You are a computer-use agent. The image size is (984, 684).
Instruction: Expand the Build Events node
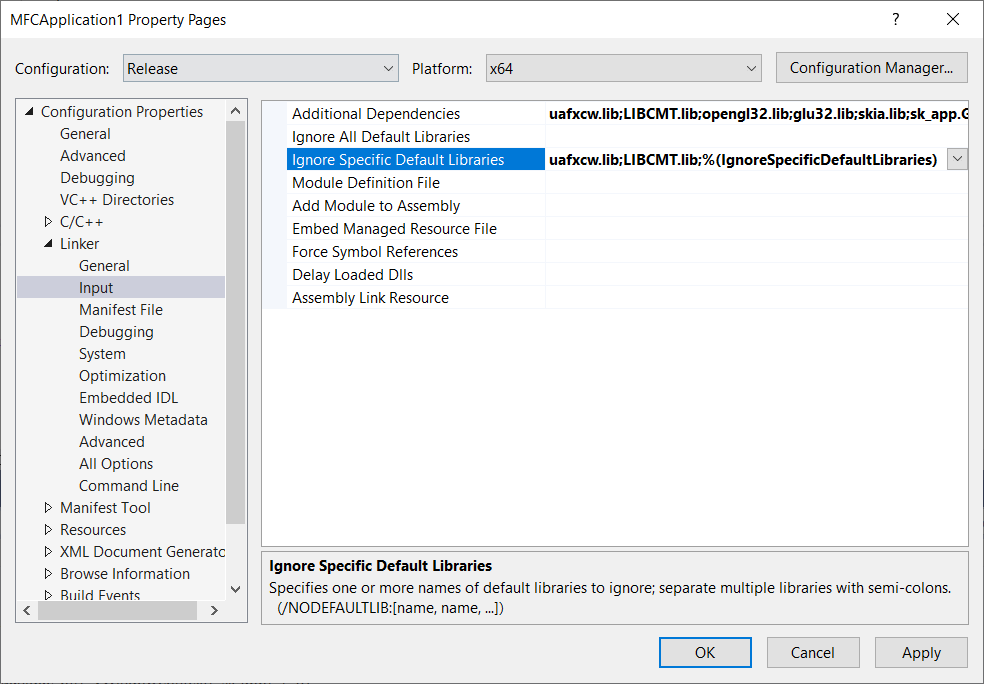pos(48,595)
